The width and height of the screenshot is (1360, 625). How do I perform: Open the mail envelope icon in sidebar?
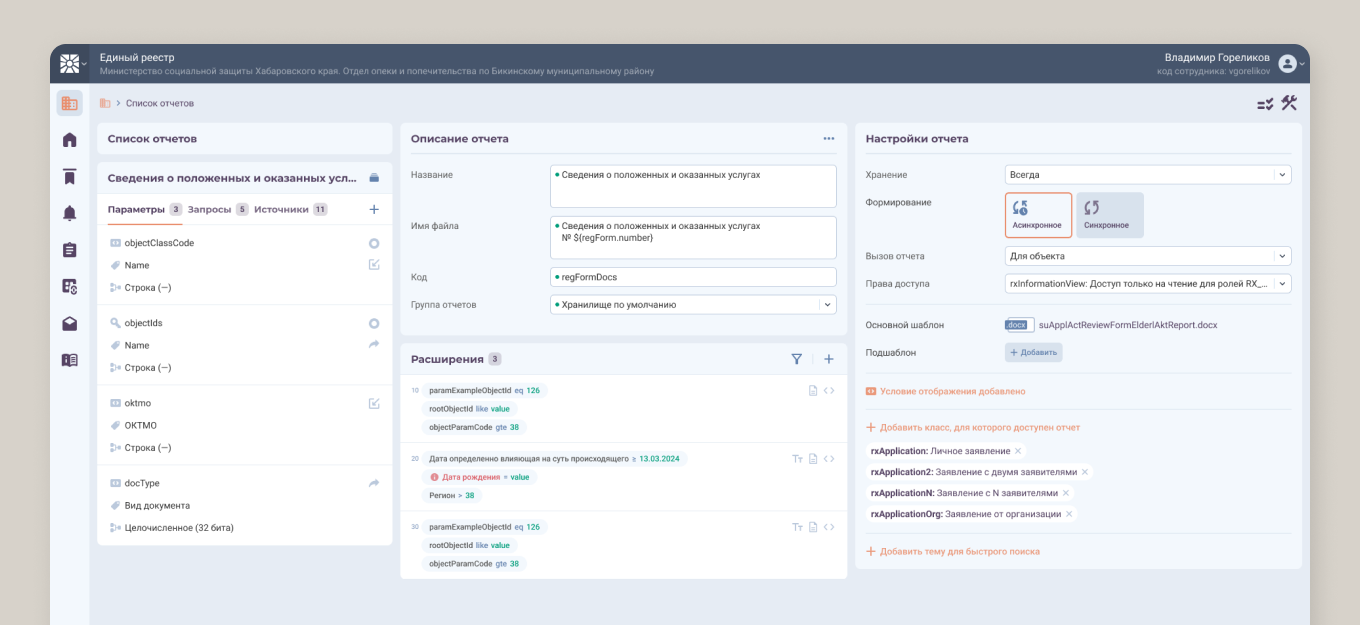tap(69, 323)
